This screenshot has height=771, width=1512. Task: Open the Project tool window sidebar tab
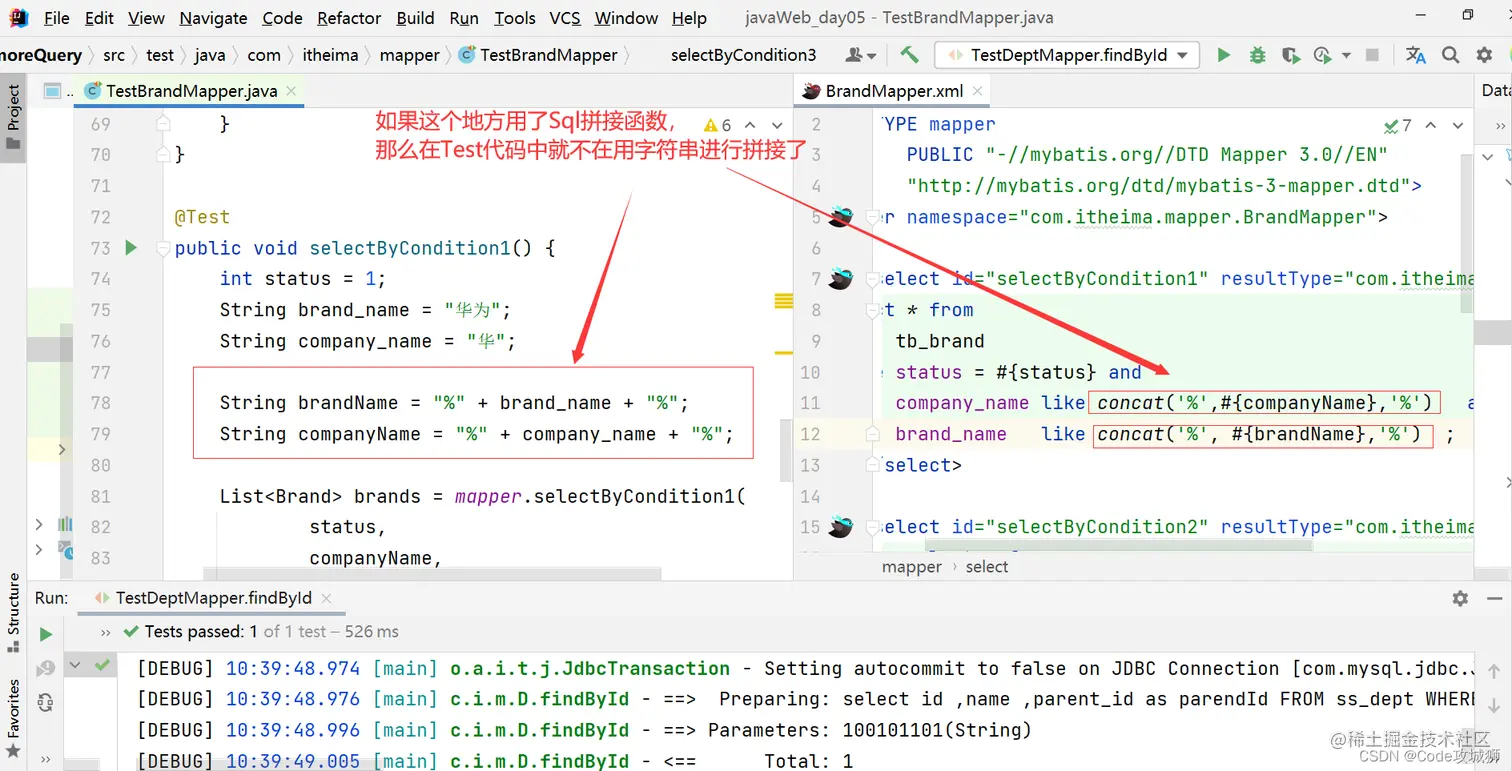[x=13, y=118]
